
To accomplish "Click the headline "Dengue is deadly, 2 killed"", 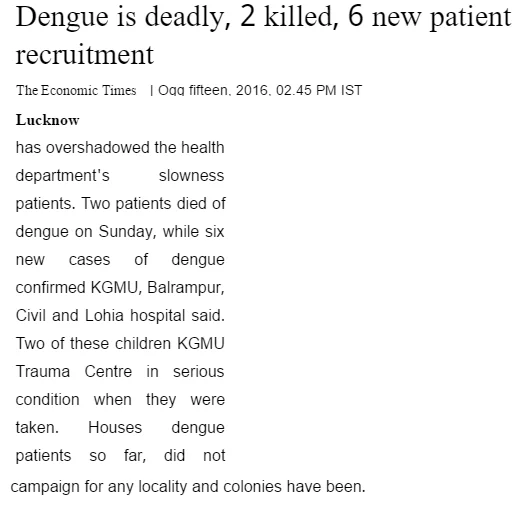I will coord(175,17).
